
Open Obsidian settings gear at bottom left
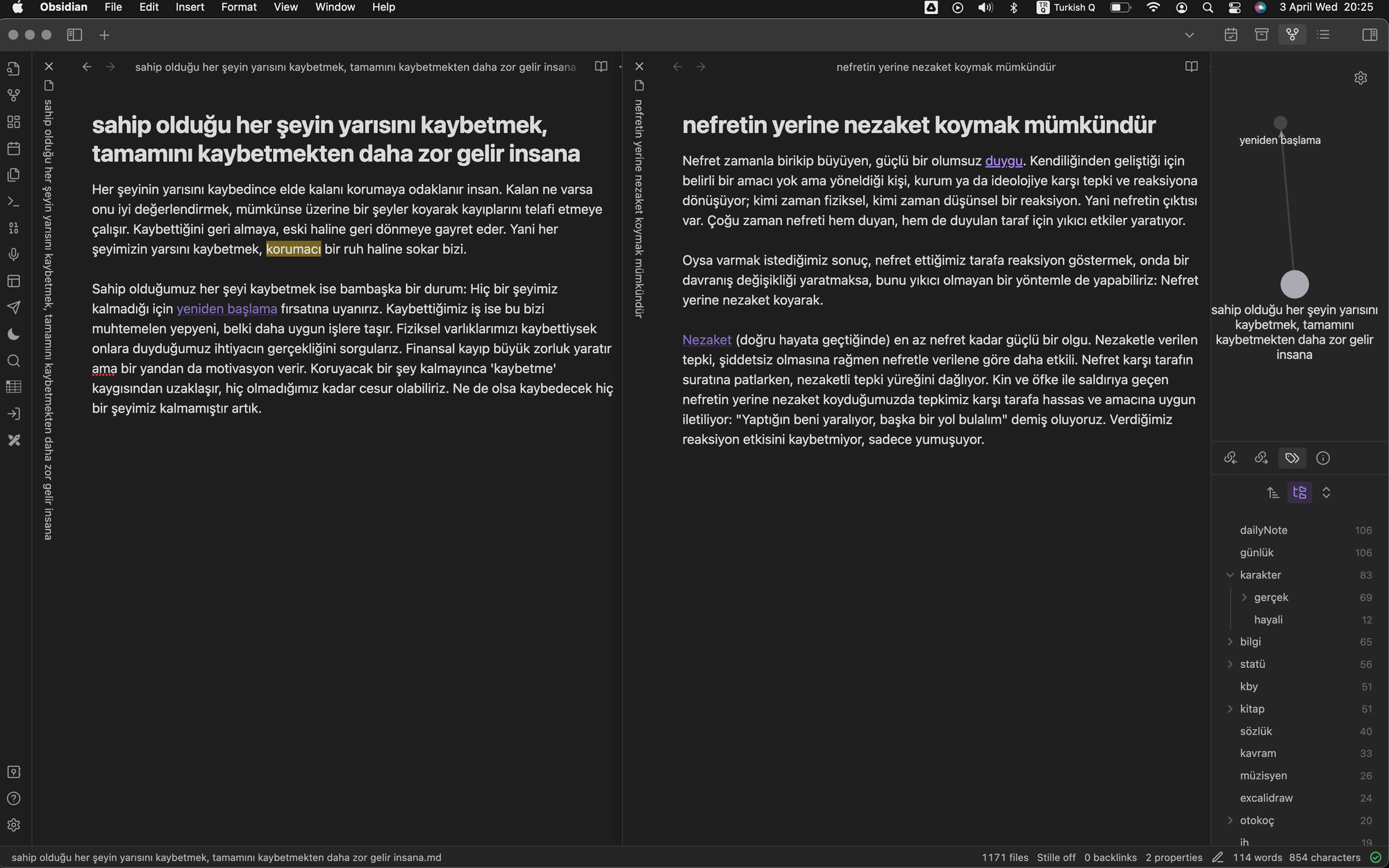pos(13,825)
